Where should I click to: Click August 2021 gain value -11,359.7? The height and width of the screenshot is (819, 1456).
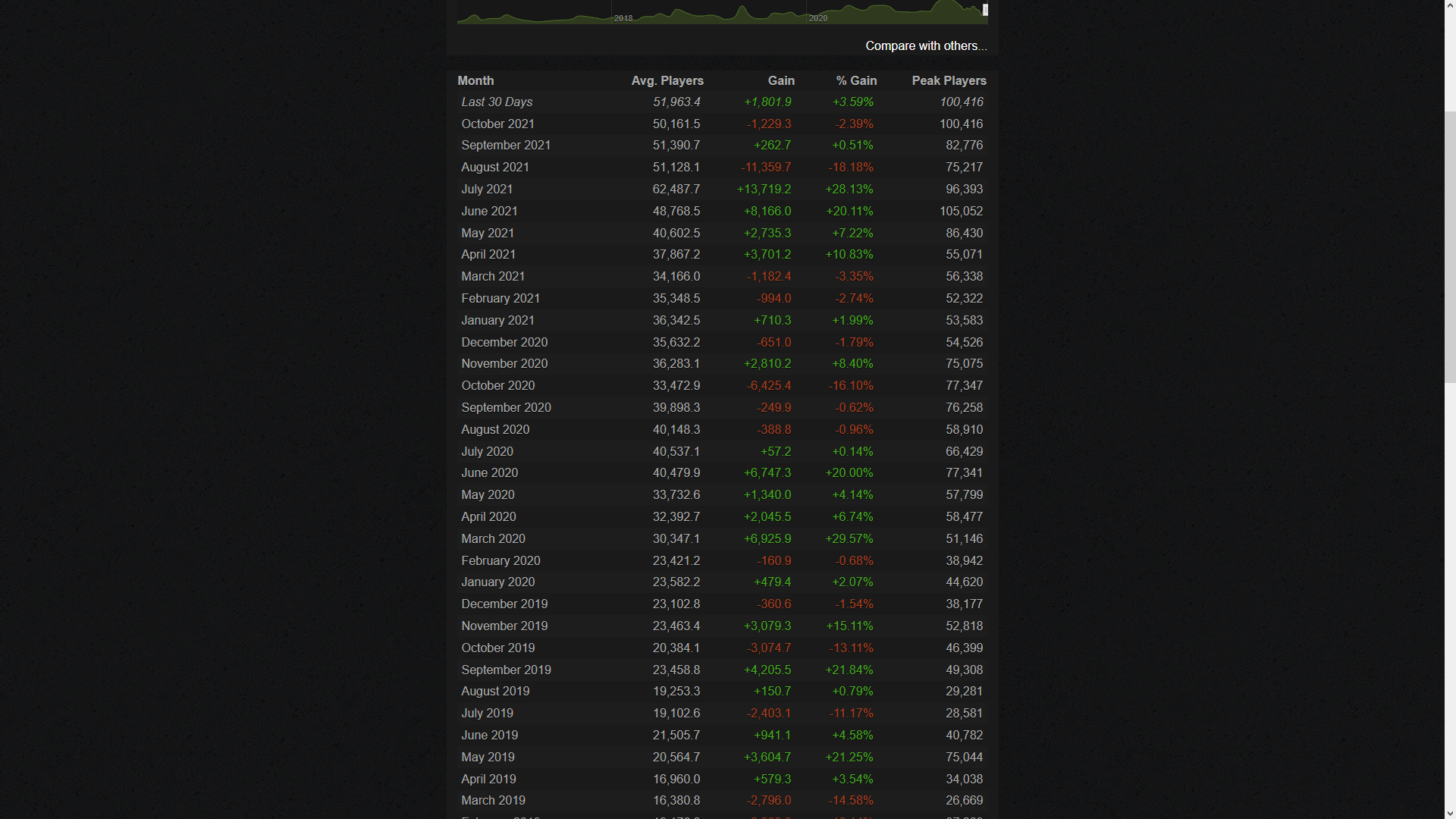click(766, 168)
